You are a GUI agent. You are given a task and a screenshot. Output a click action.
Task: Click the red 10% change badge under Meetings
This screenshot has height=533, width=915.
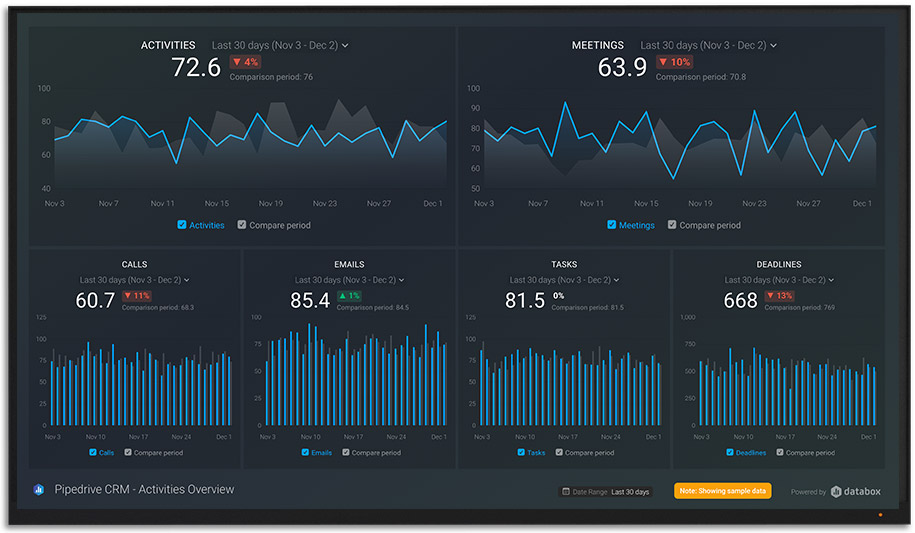[675, 62]
